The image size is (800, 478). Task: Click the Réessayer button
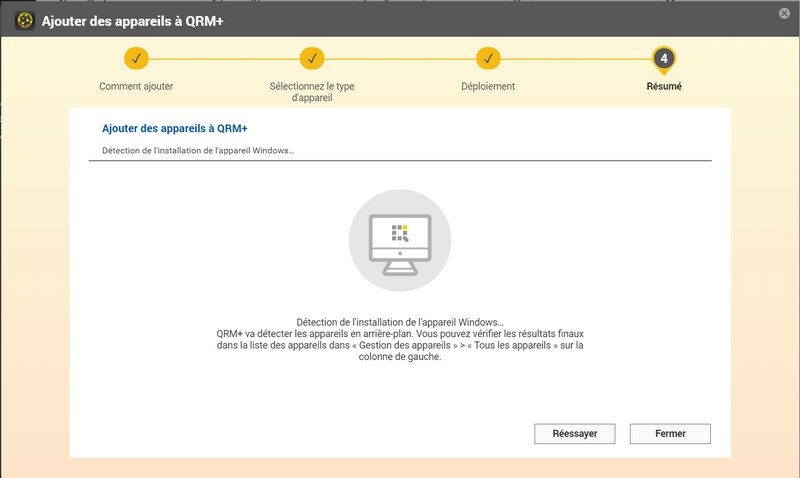click(574, 434)
